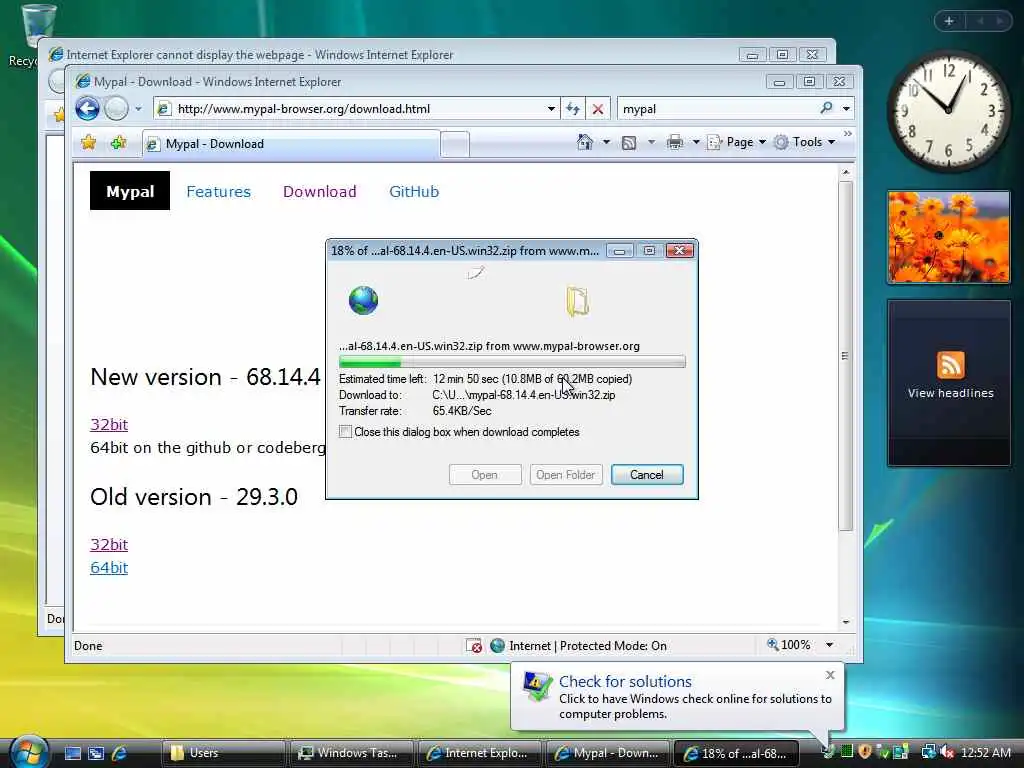Launch Internet Explorer from quick launch
Viewport: 1024px width, 768px height.
click(x=120, y=753)
